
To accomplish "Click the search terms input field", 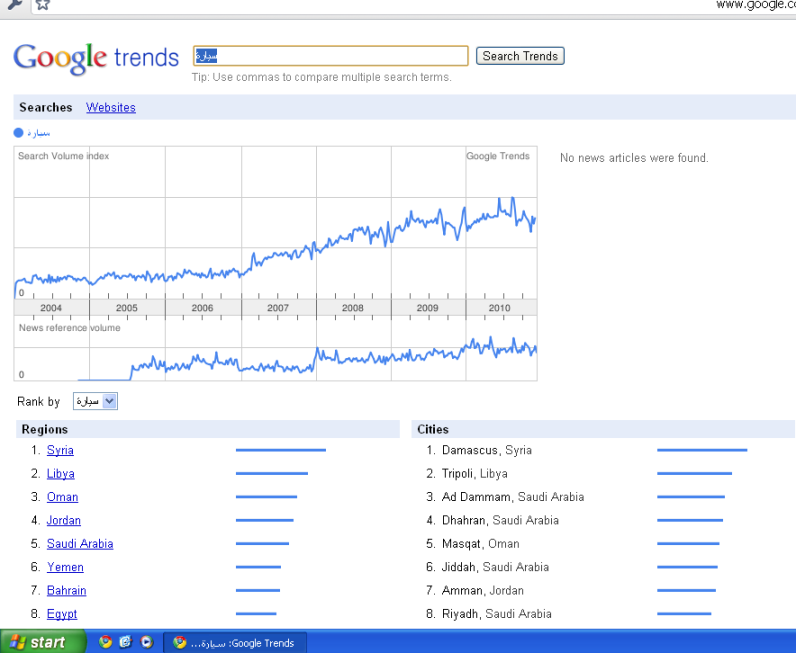I will click(x=330, y=56).
